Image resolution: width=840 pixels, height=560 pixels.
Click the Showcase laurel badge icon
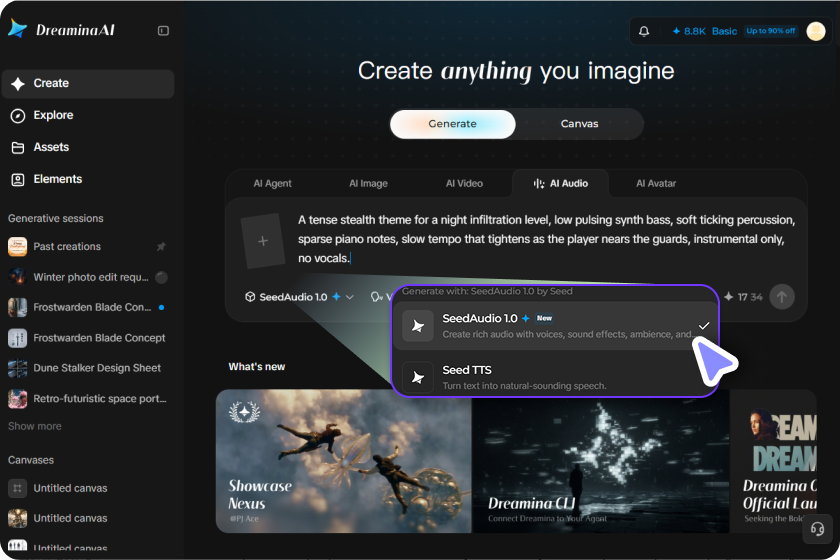pos(244,412)
